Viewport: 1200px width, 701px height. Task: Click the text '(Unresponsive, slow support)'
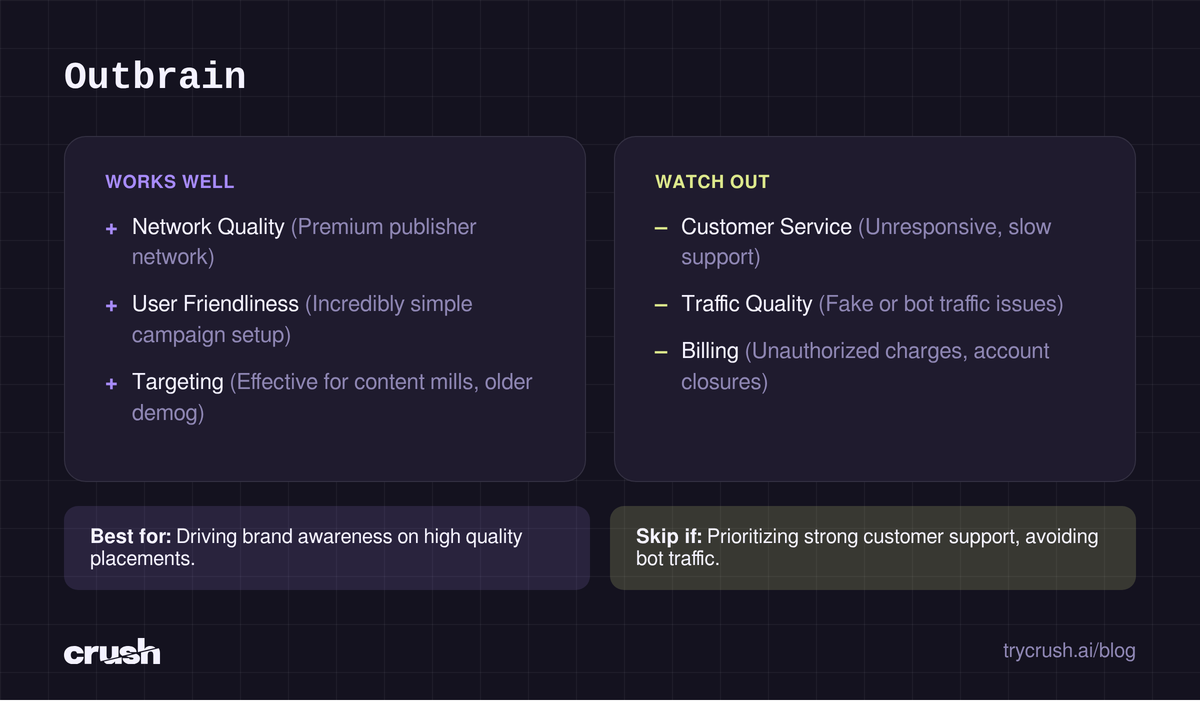pyautogui.click(x=866, y=242)
